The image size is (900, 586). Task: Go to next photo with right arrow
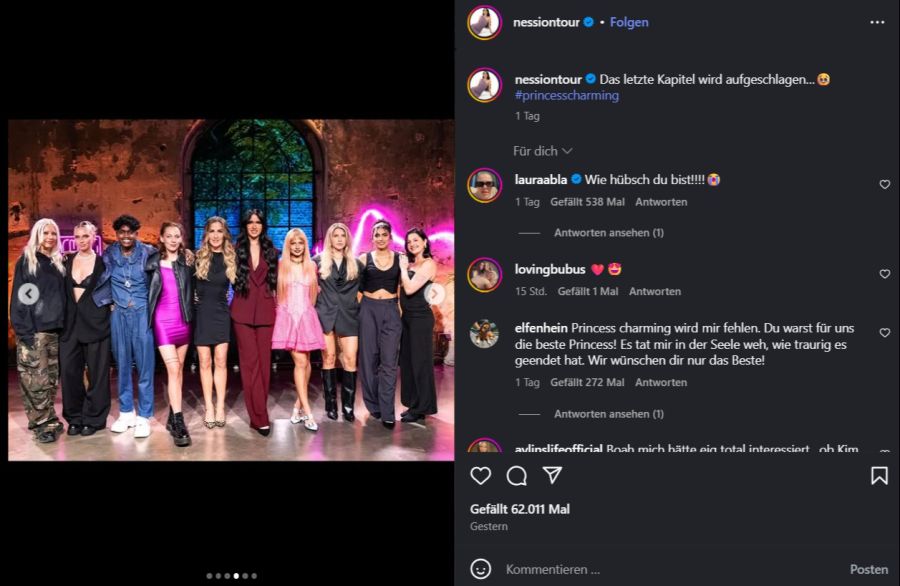pyautogui.click(x=435, y=294)
